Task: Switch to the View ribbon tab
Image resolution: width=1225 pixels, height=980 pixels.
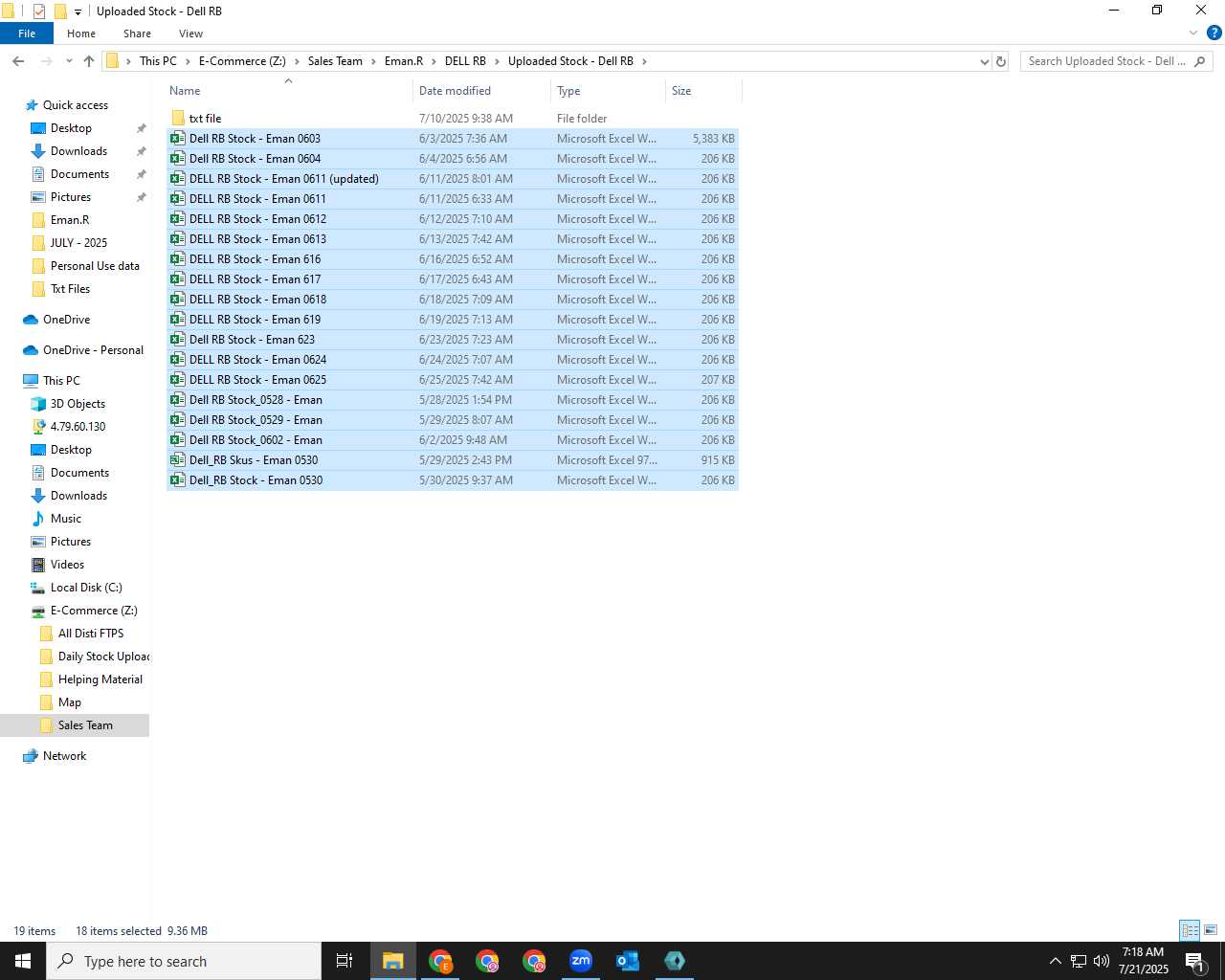Action: pos(190,33)
